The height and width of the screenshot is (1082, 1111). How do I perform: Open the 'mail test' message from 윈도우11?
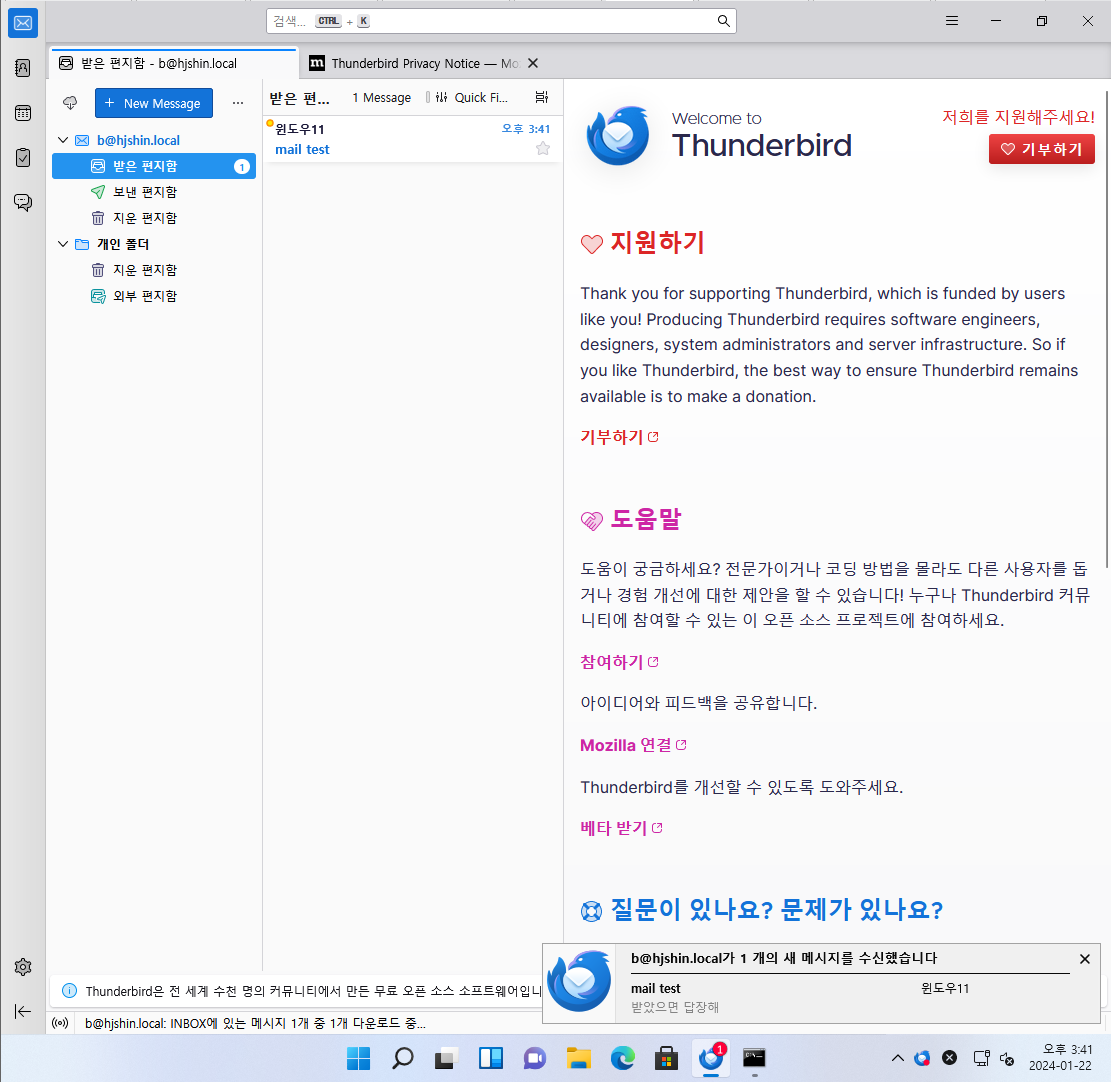pos(412,139)
